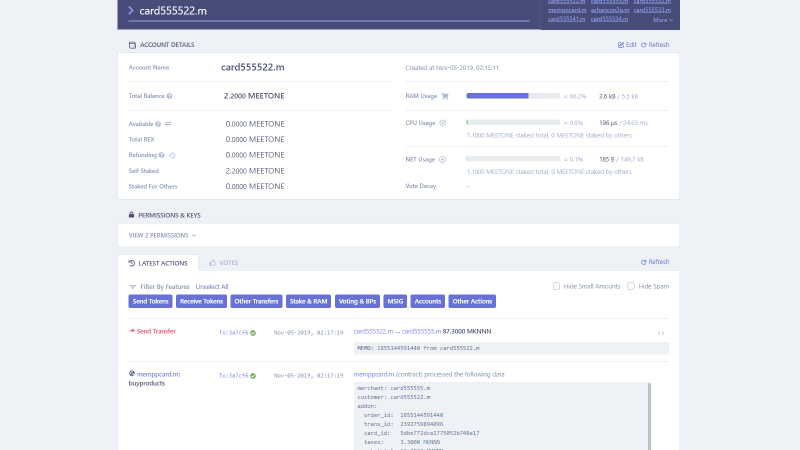
Task: Click the Unselect All link
Action: pyautogui.click(x=212, y=287)
